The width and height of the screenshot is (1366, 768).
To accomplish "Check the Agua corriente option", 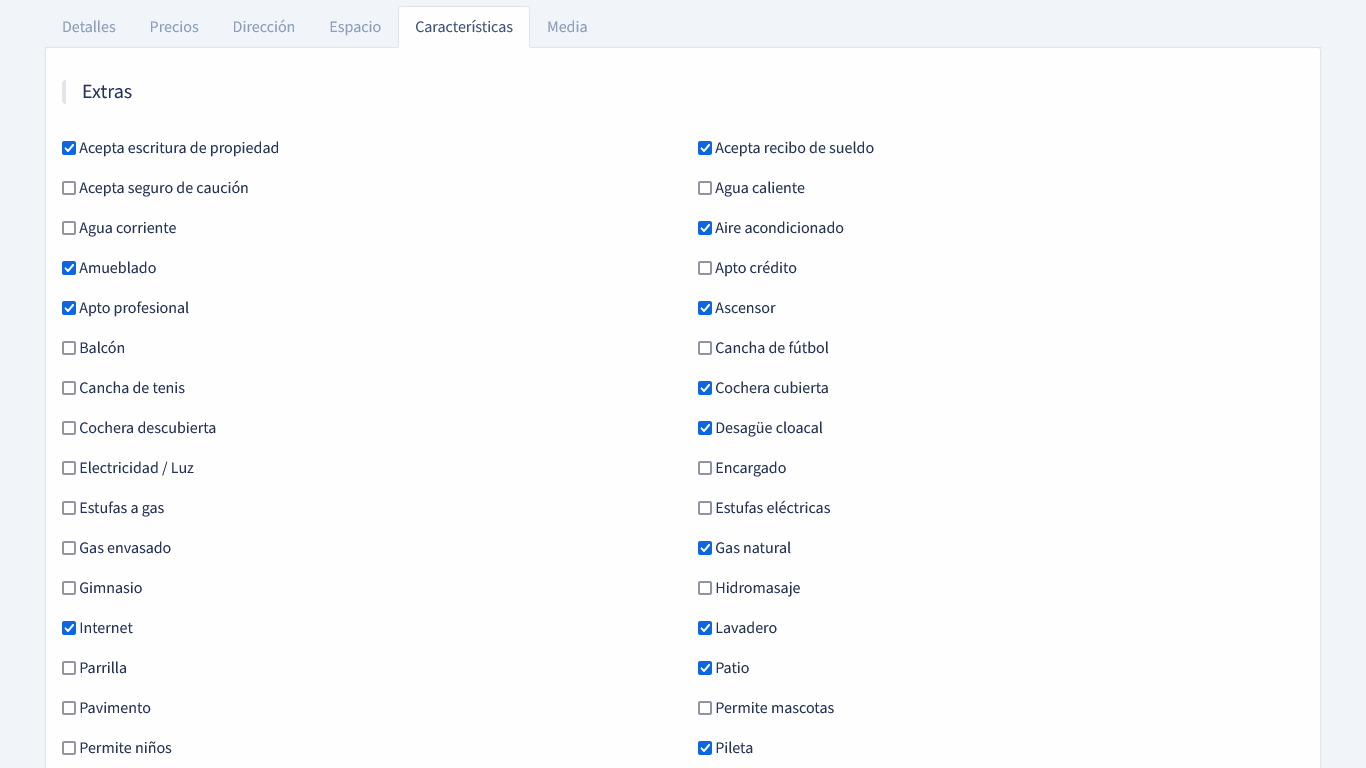I will coord(69,228).
